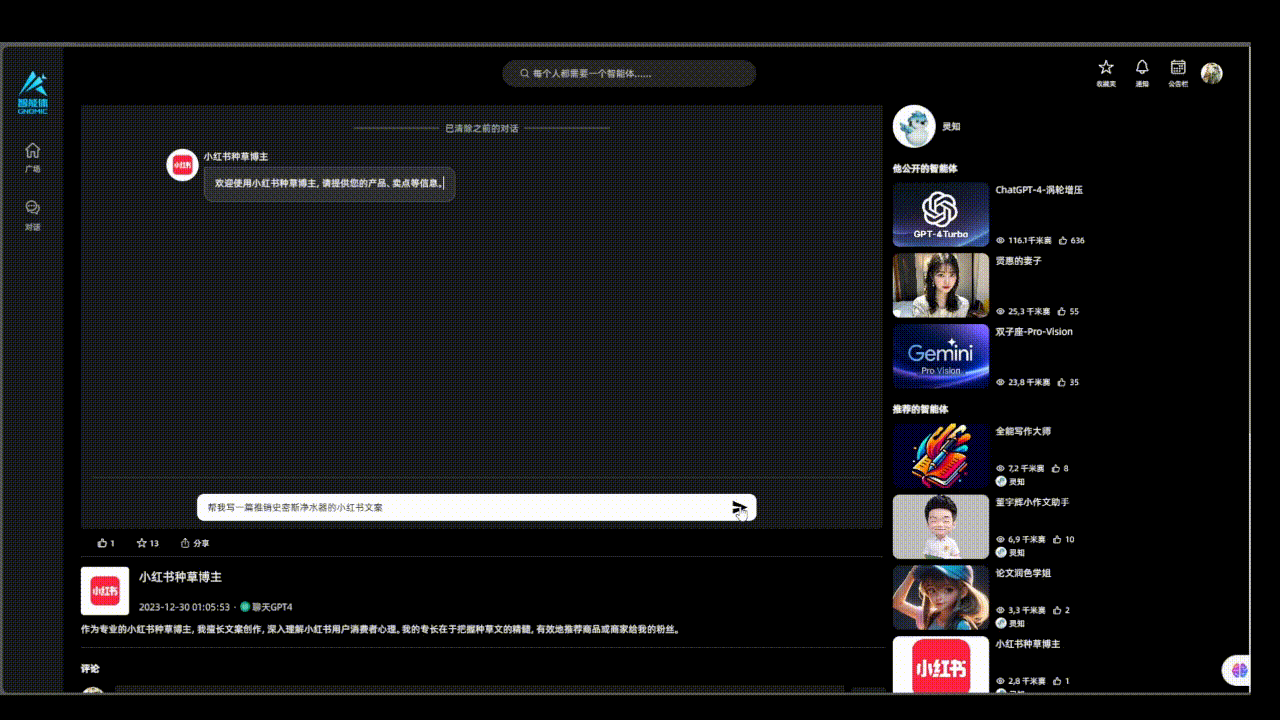Click the GNOMIC logo at top left

click(33, 92)
